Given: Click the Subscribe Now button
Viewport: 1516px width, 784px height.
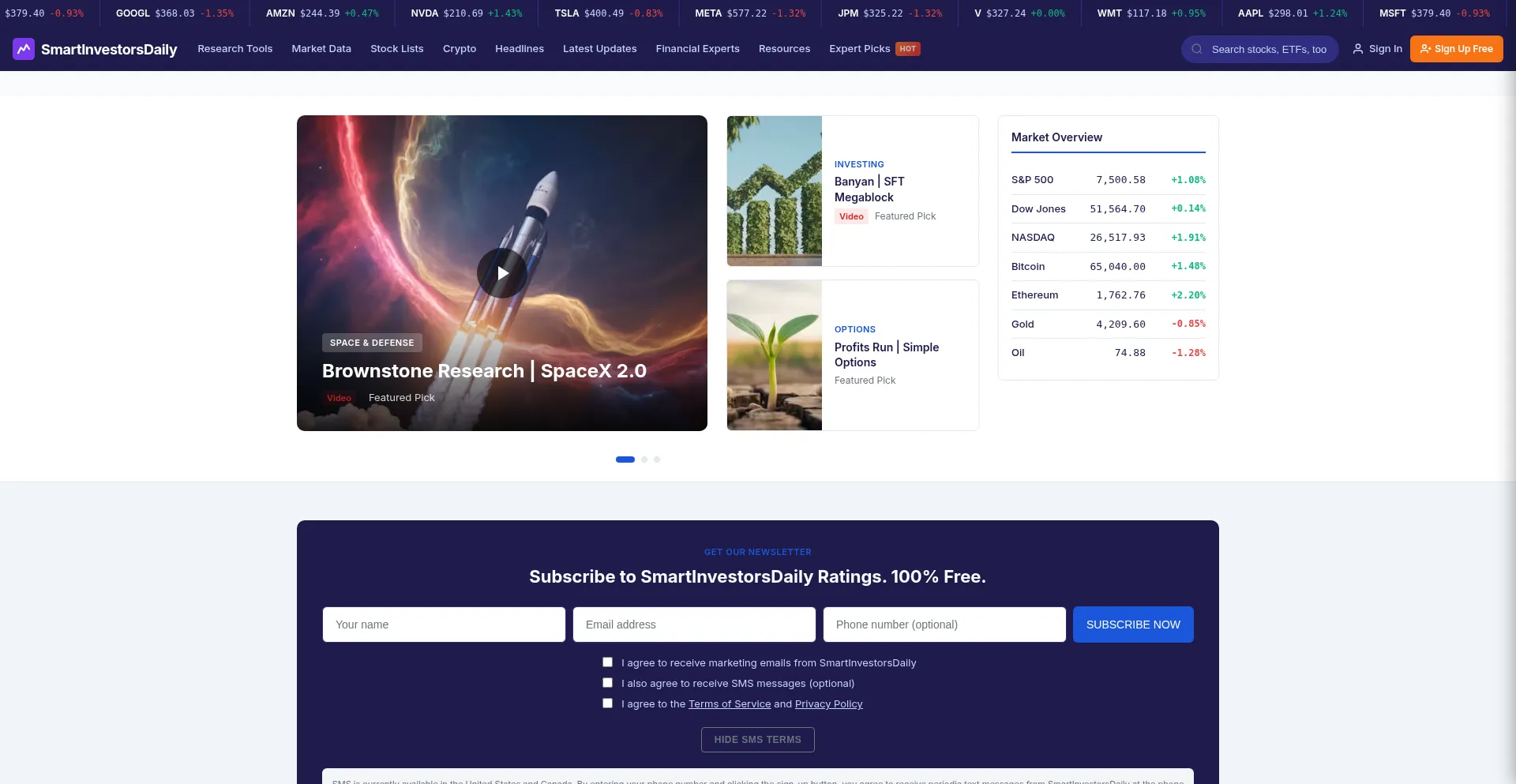Looking at the screenshot, I should (x=1133, y=625).
